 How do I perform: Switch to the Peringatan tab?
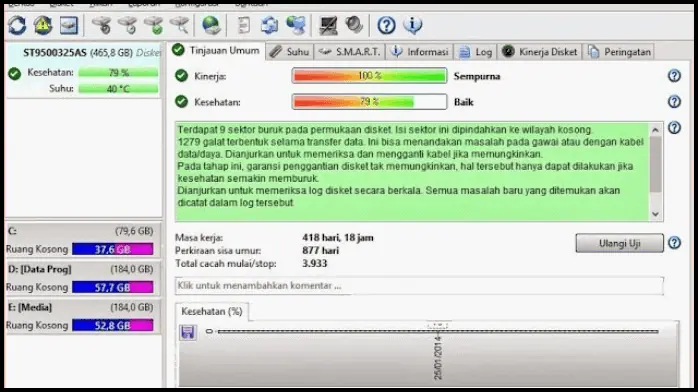(620, 52)
